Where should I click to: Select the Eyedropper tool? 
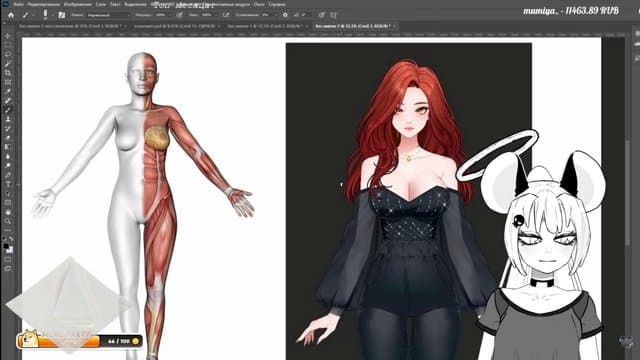click(x=8, y=91)
